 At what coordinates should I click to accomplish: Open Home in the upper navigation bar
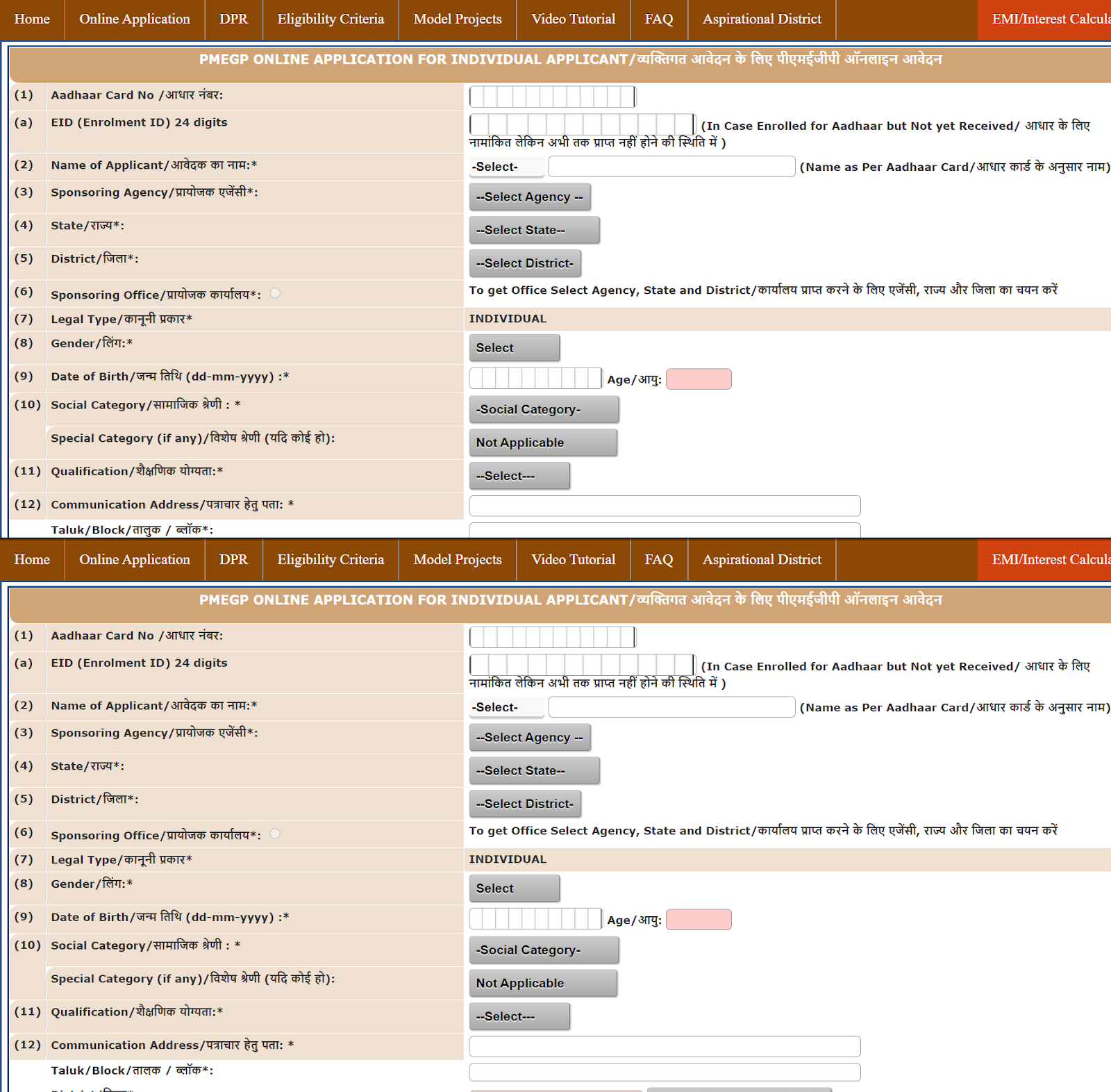point(32,19)
